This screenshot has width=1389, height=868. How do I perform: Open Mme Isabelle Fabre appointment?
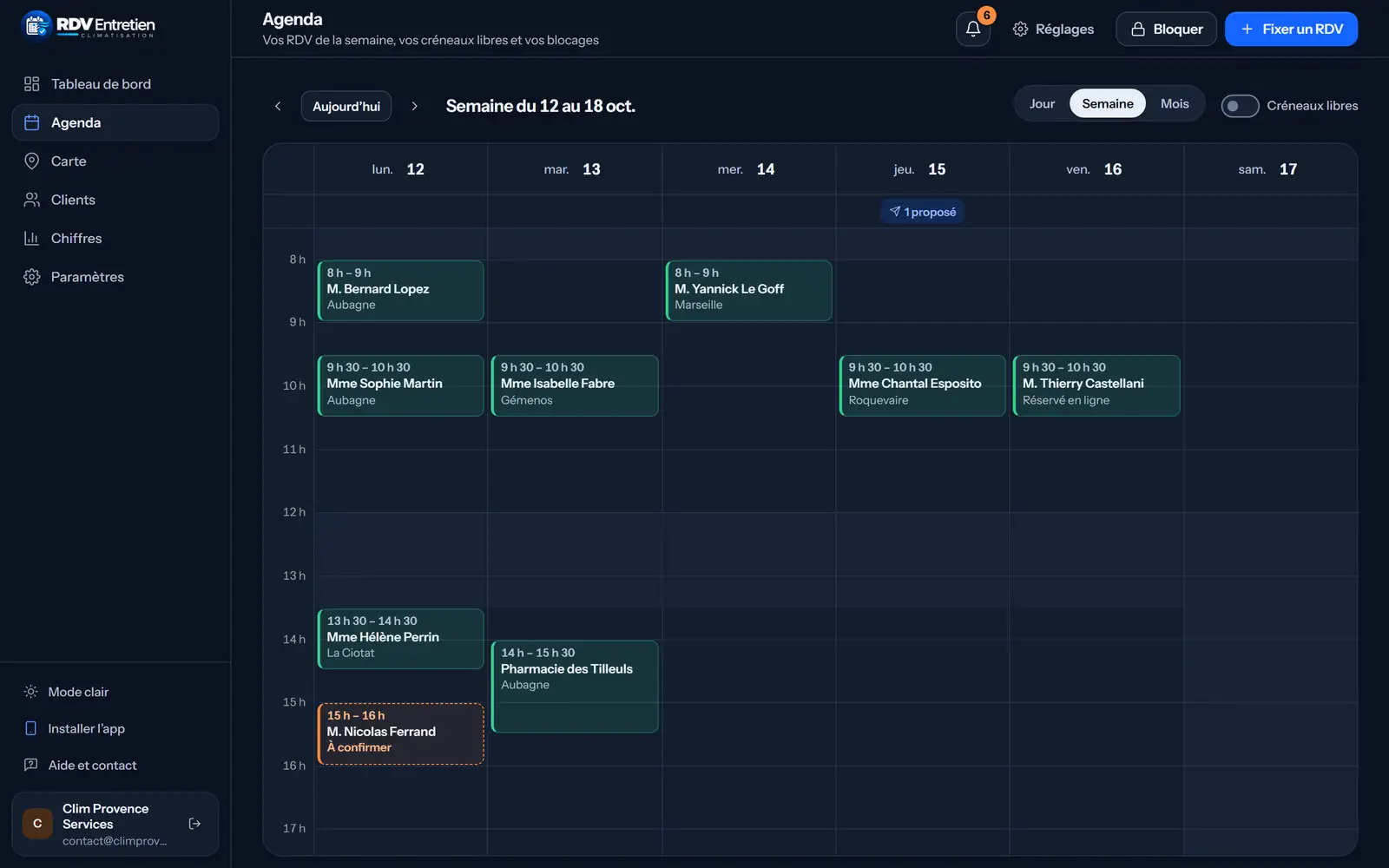[575, 385]
